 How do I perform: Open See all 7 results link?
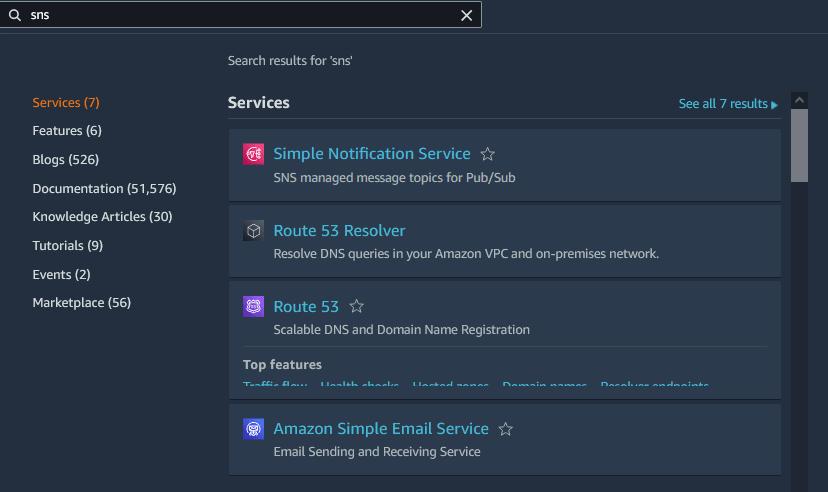(x=728, y=103)
